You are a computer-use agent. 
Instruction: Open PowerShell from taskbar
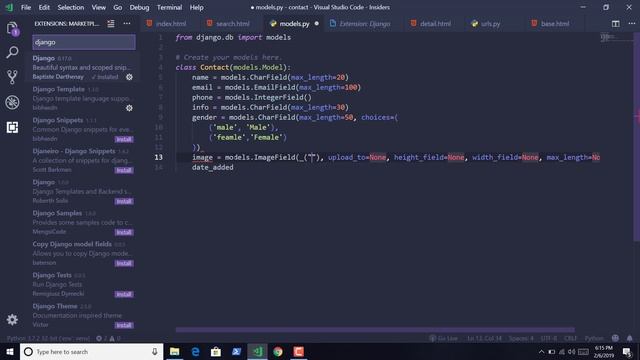(x=236, y=351)
